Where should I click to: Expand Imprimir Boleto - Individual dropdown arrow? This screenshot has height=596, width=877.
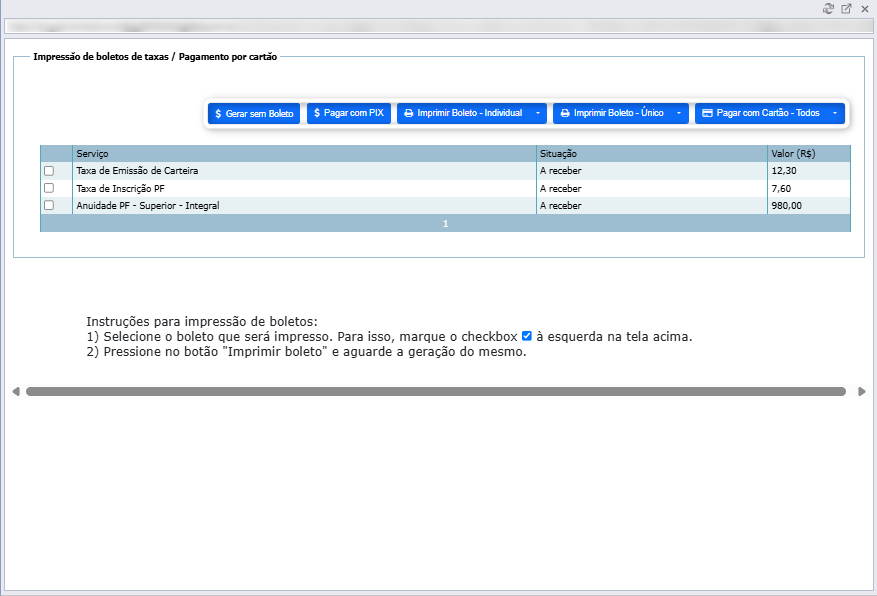[x=538, y=113]
